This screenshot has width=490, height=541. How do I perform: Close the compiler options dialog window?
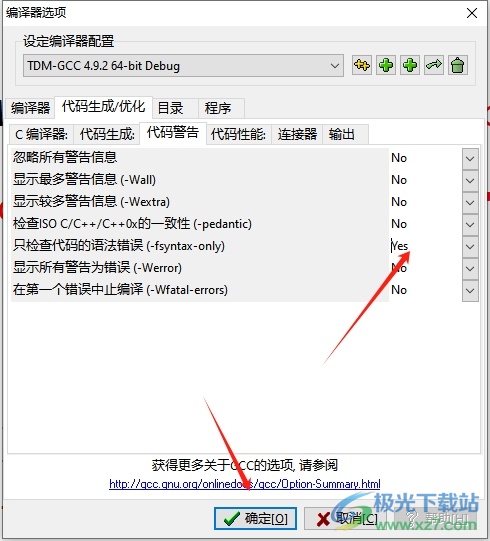pos(472,13)
